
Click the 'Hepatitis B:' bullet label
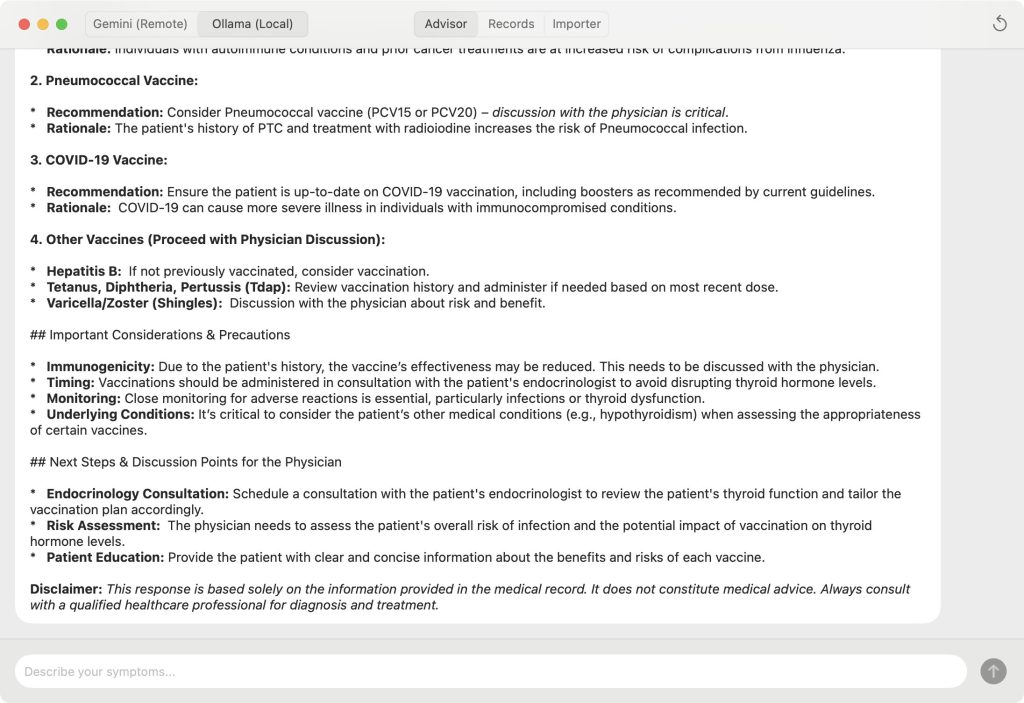[x=84, y=271]
